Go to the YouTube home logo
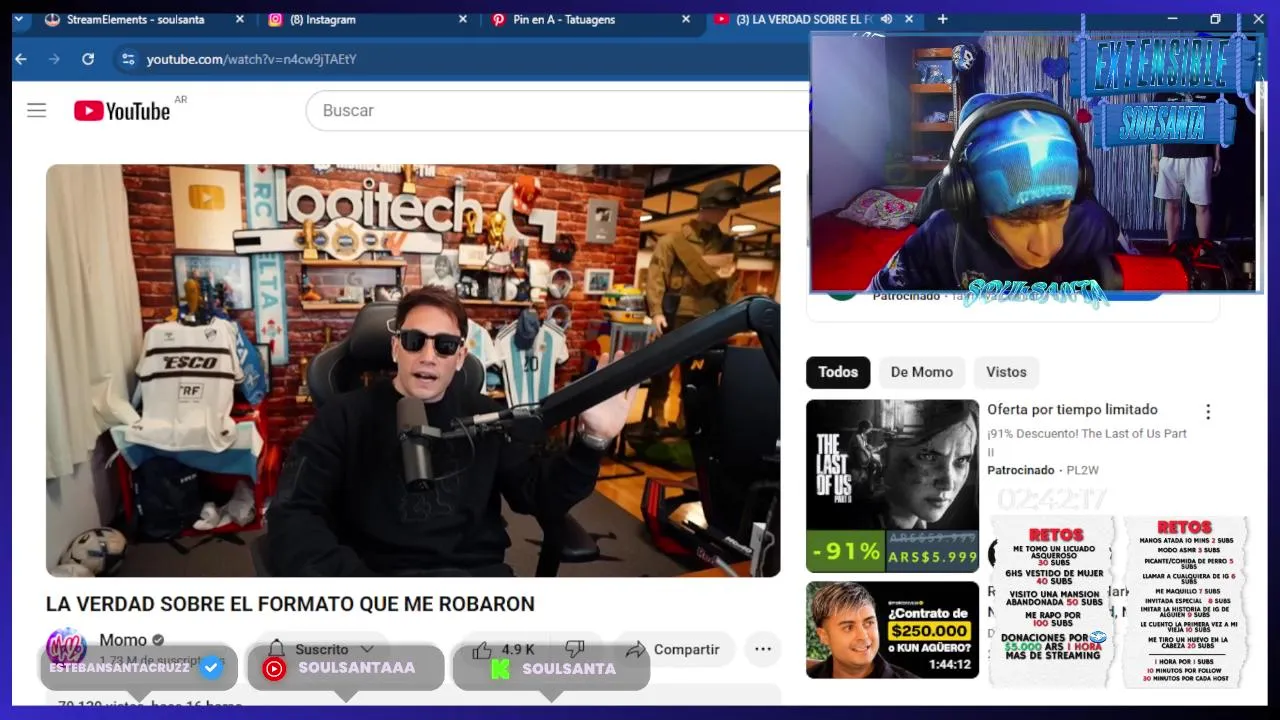The height and width of the screenshot is (720, 1280). 122,111
